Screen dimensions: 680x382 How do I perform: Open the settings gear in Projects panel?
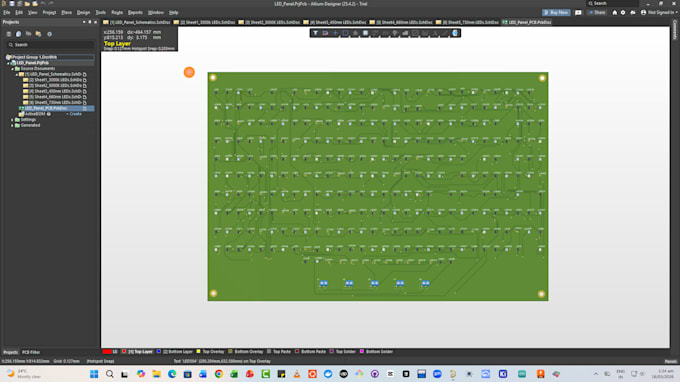(49, 34)
